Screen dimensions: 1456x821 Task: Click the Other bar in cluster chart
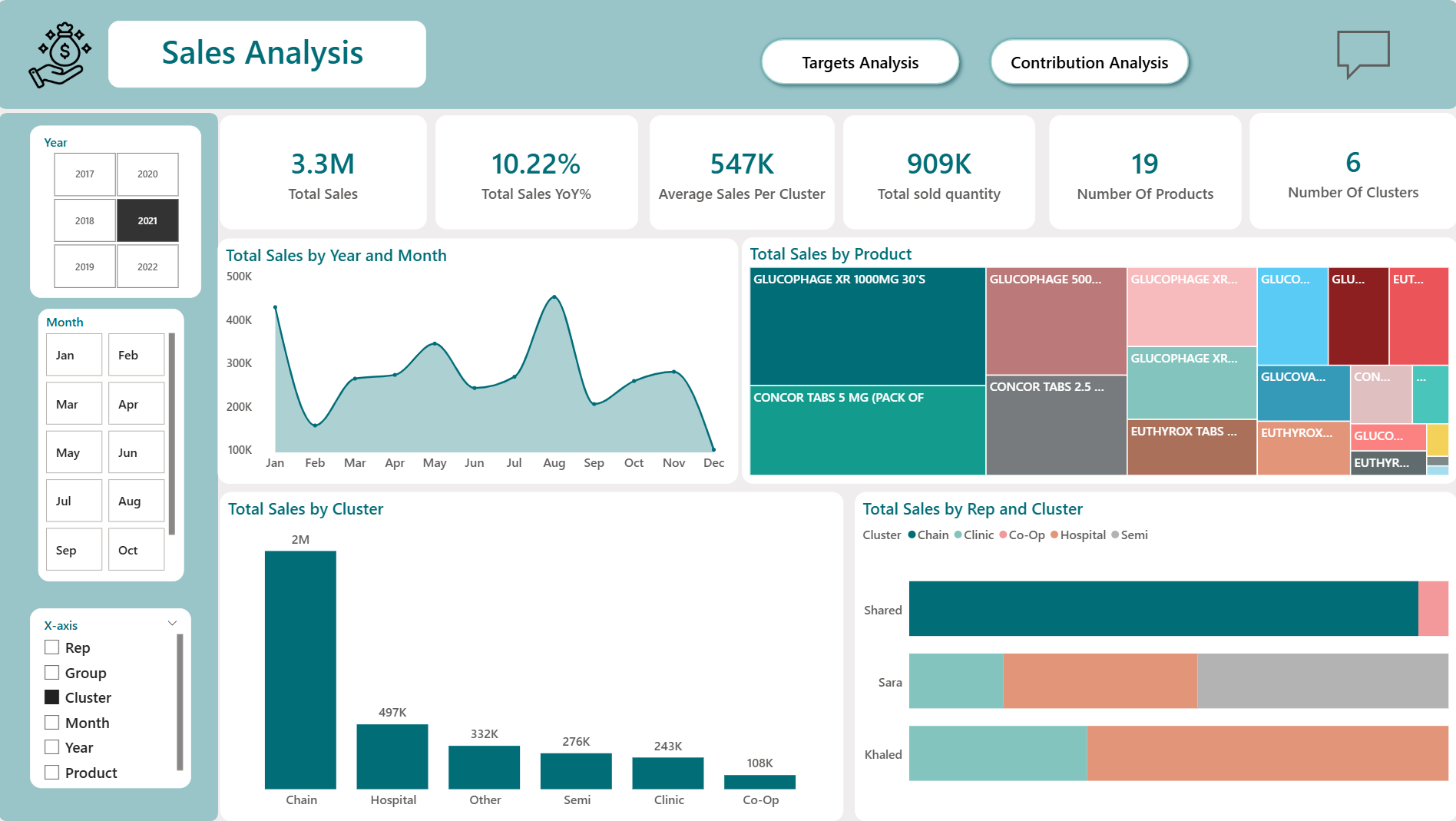[485, 767]
